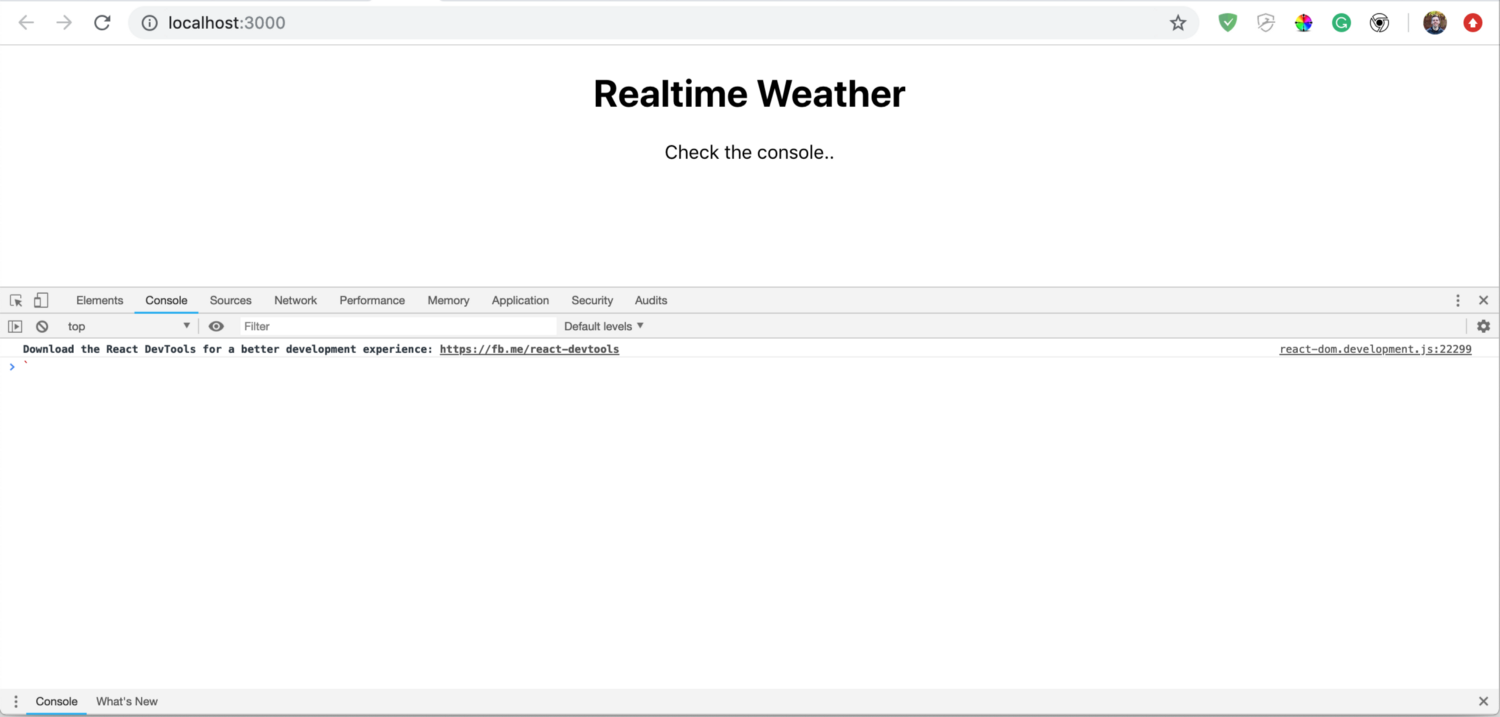Open the green shield extension
This screenshot has width=1500, height=717.
(1227, 23)
